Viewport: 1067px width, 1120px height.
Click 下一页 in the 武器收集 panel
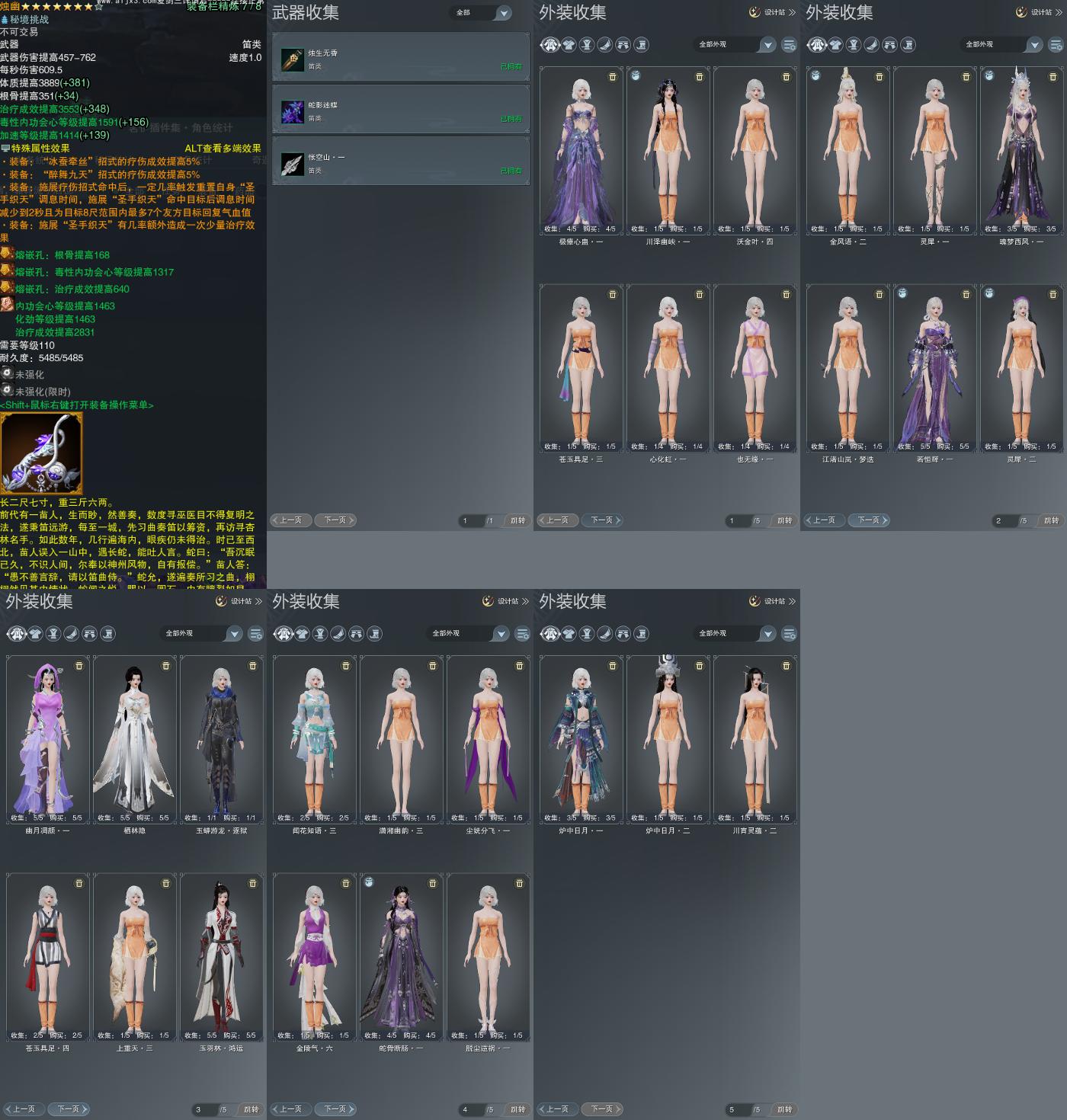pyautogui.click(x=335, y=520)
